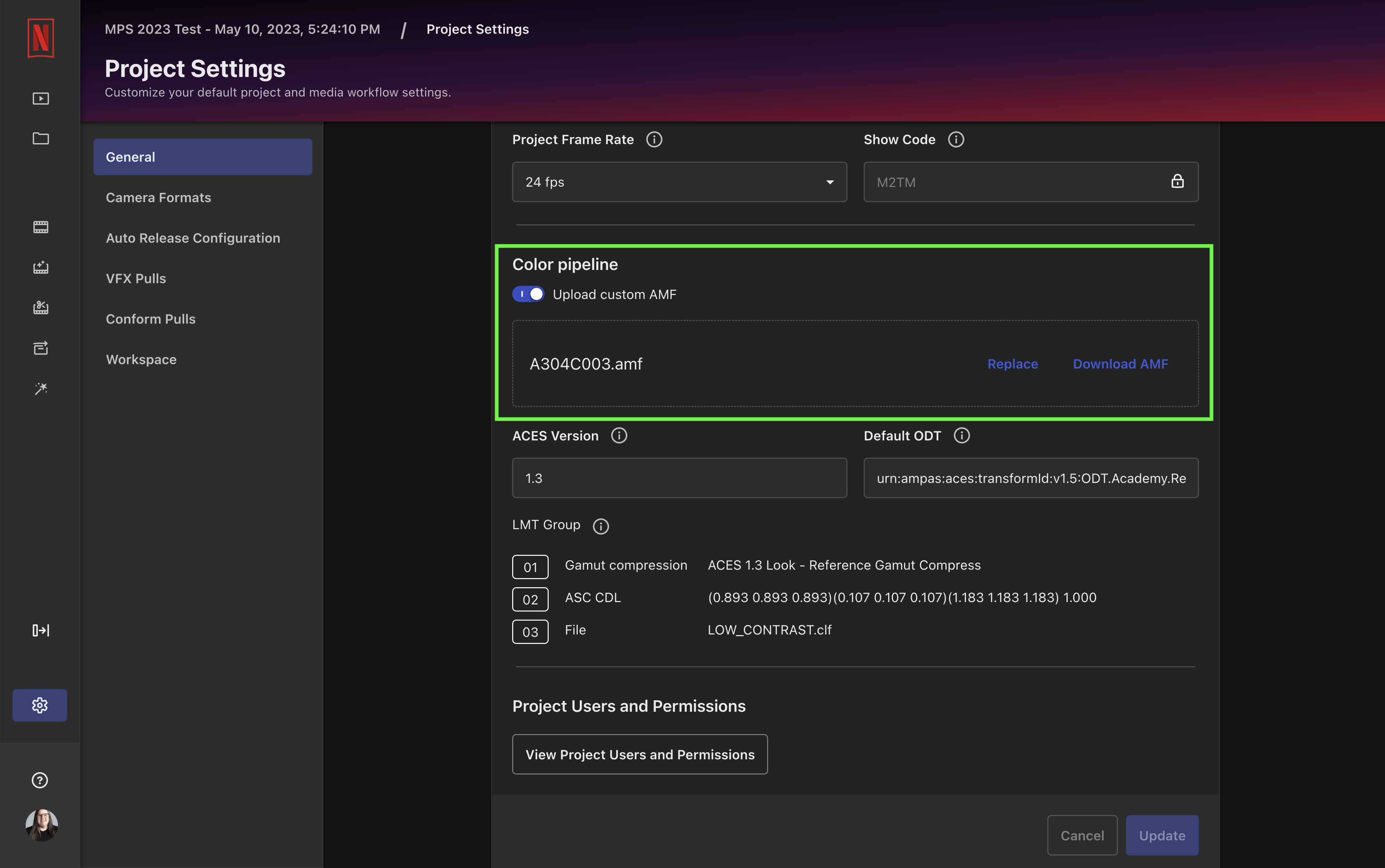Click the Replace link for A304C003.amf
The height and width of the screenshot is (868, 1385).
tap(1012, 364)
